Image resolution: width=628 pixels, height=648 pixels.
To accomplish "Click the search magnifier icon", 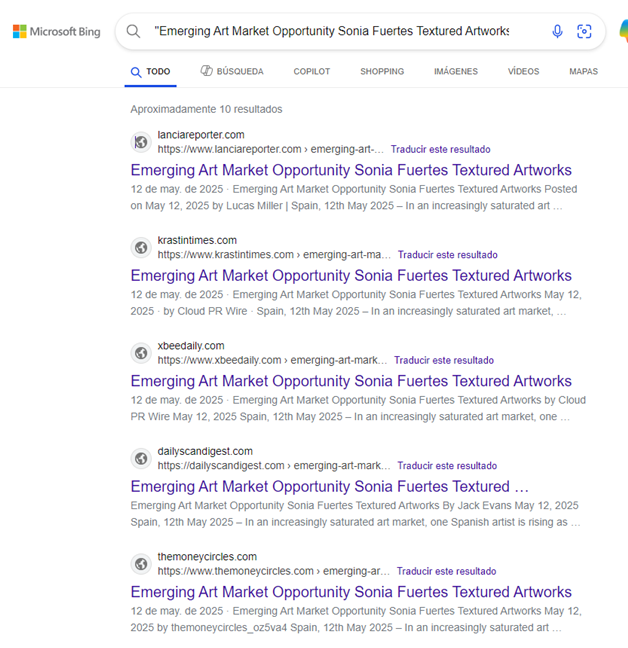I will pyautogui.click(x=133, y=32).
